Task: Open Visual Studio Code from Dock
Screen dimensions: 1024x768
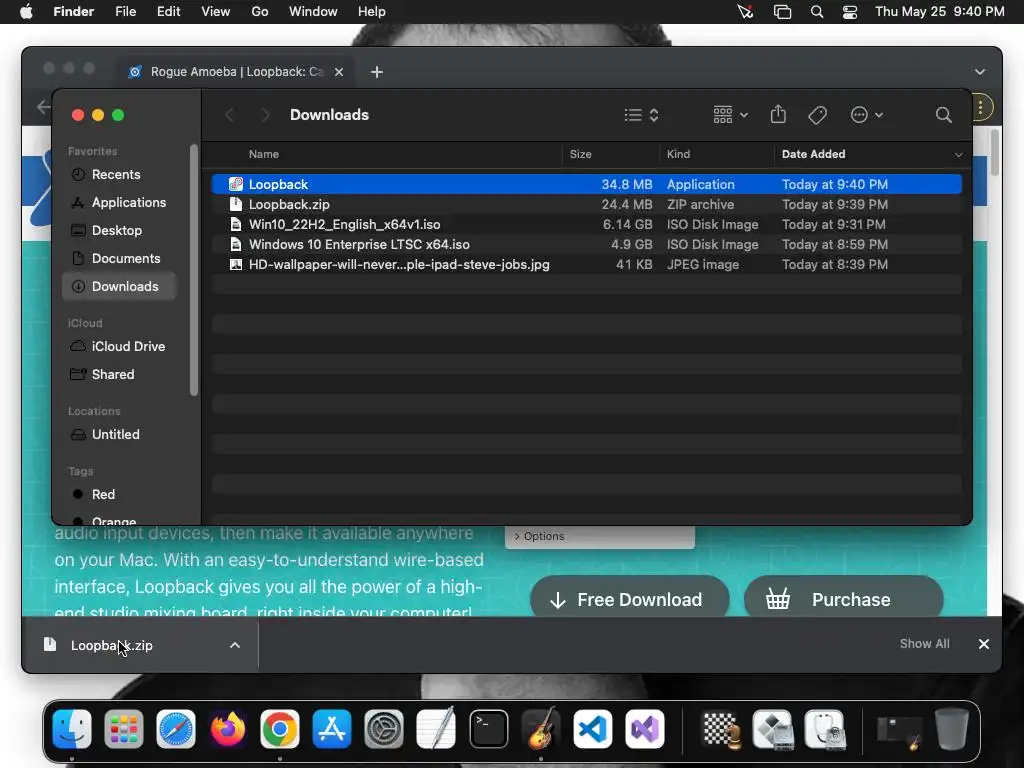Action: point(593,729)
